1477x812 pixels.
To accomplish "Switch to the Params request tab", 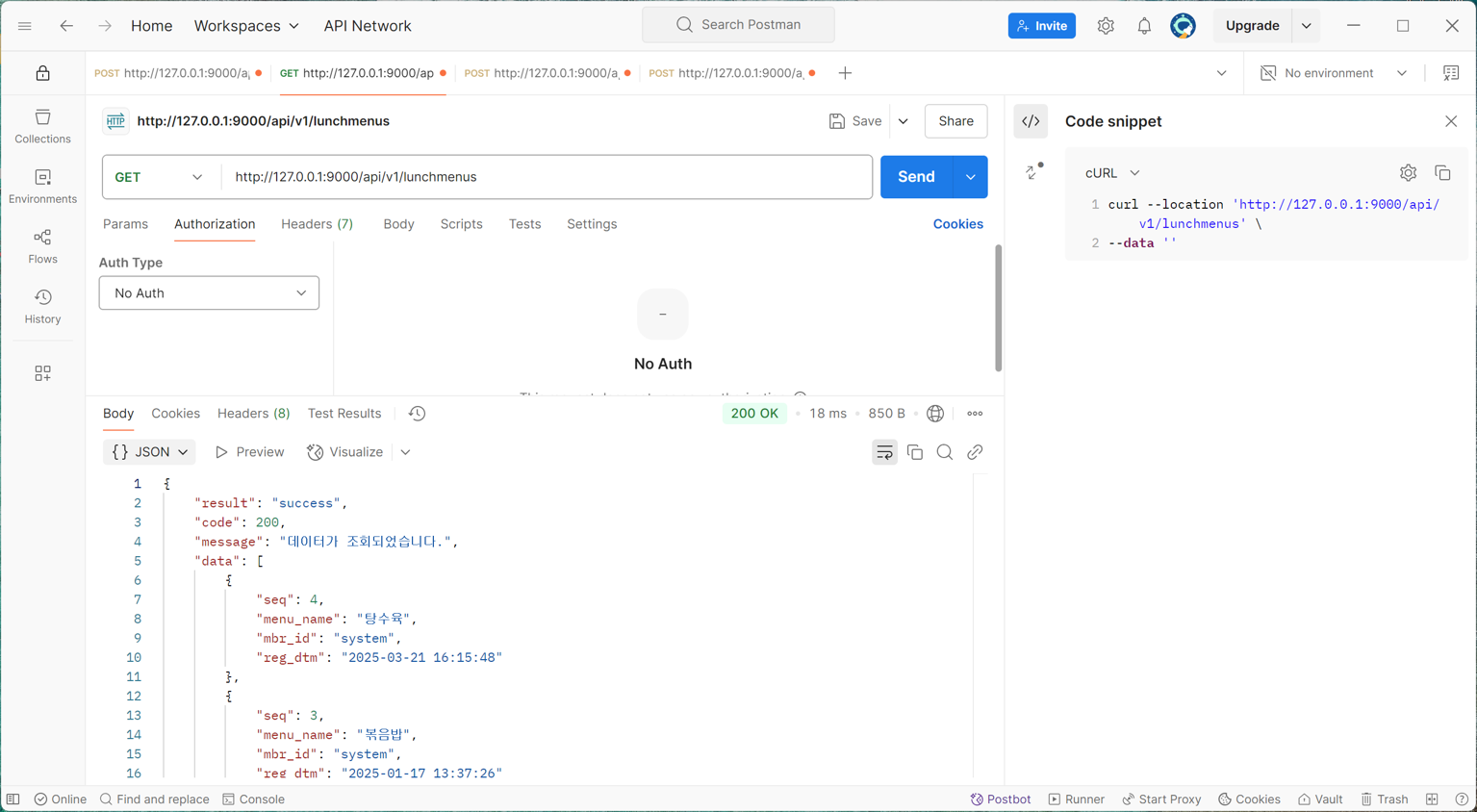I will click(x=126, y=224).
